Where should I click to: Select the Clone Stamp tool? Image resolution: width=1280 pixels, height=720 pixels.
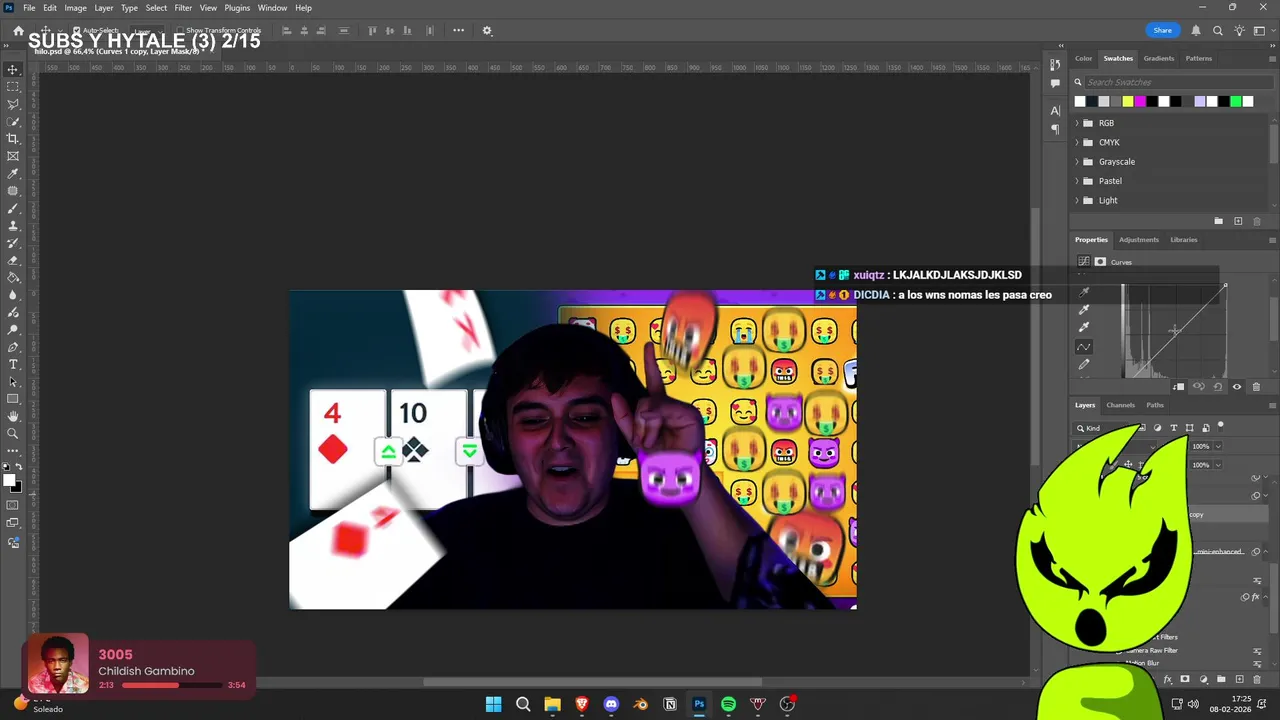pyautogui.click(x=13, y=225)
